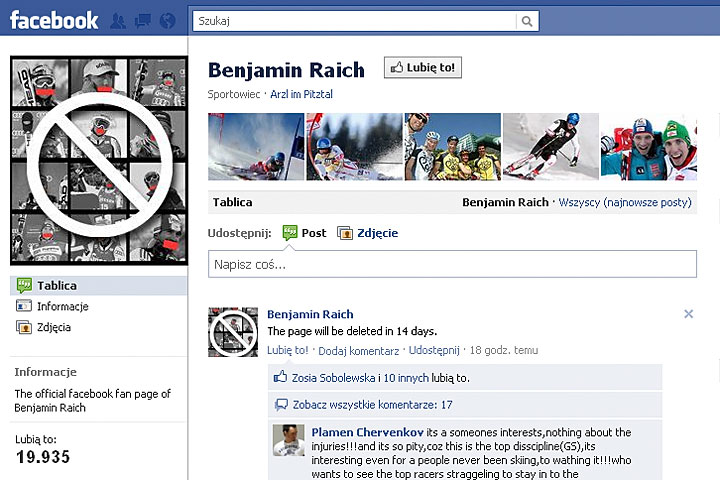Click the comment bubble icon
Screen dimensions: 720x480
pyautogui.click(x=281, y=405)
